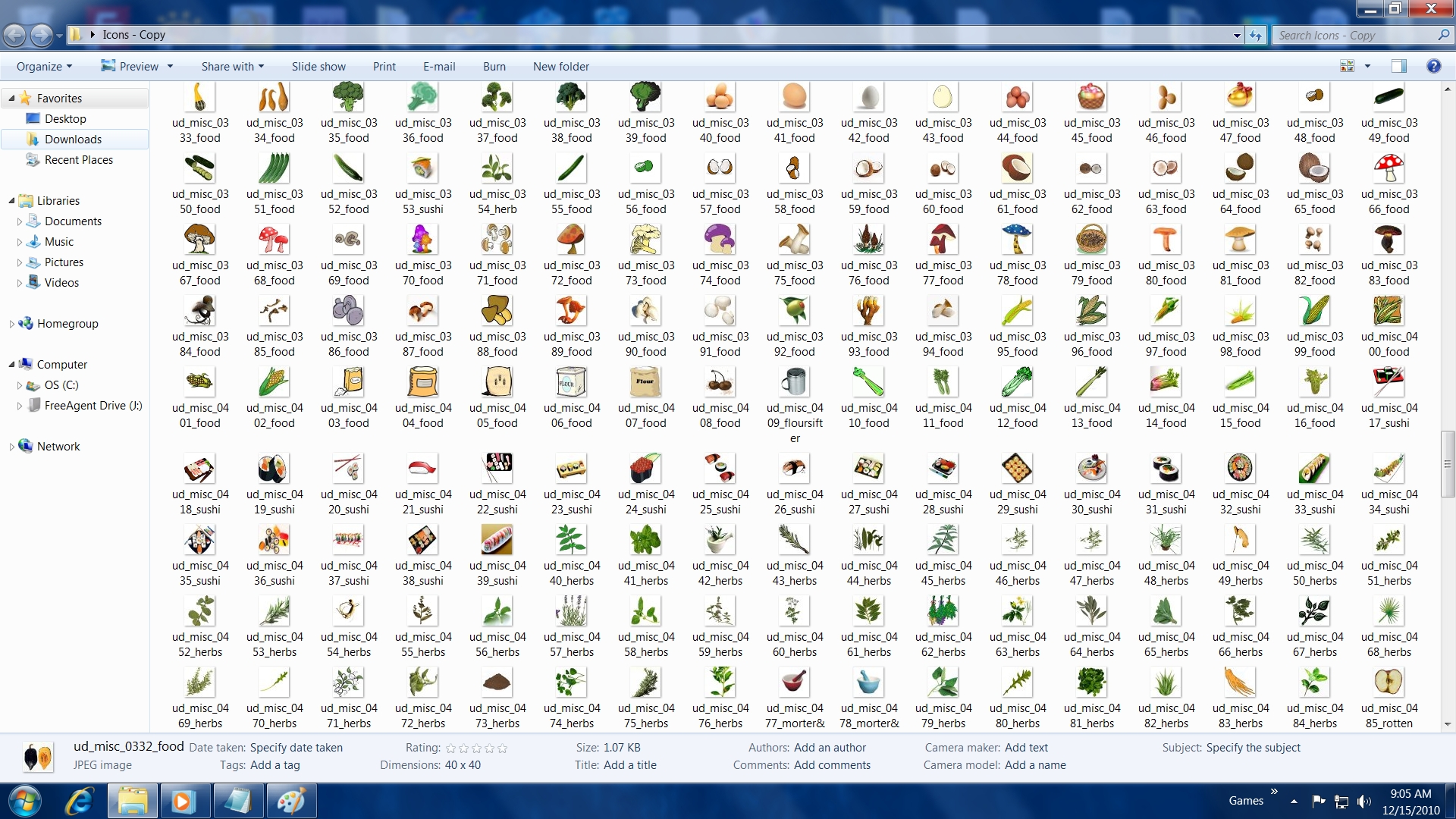Image resolution: width=1456 pixels, height=819 pixels.
Task: Open the change view dropdown arrow
Action: 1367,67
